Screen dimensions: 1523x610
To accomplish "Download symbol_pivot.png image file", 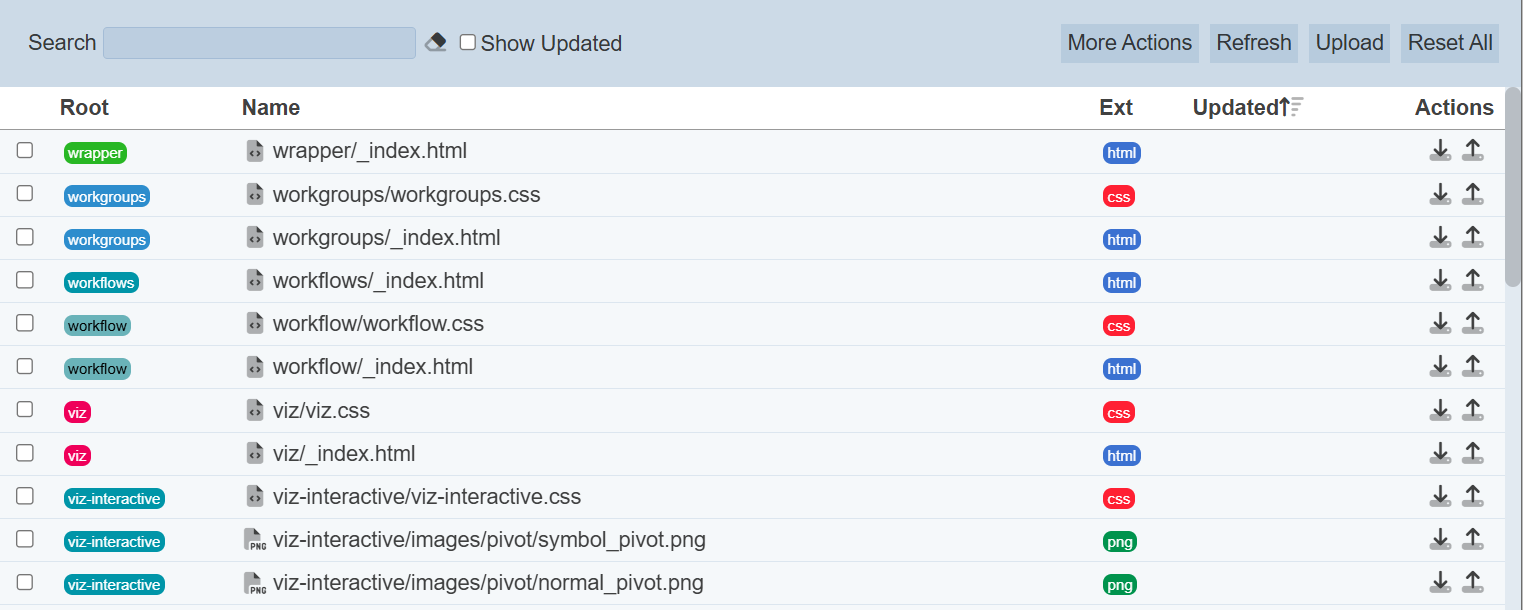I will point(1439,540).
